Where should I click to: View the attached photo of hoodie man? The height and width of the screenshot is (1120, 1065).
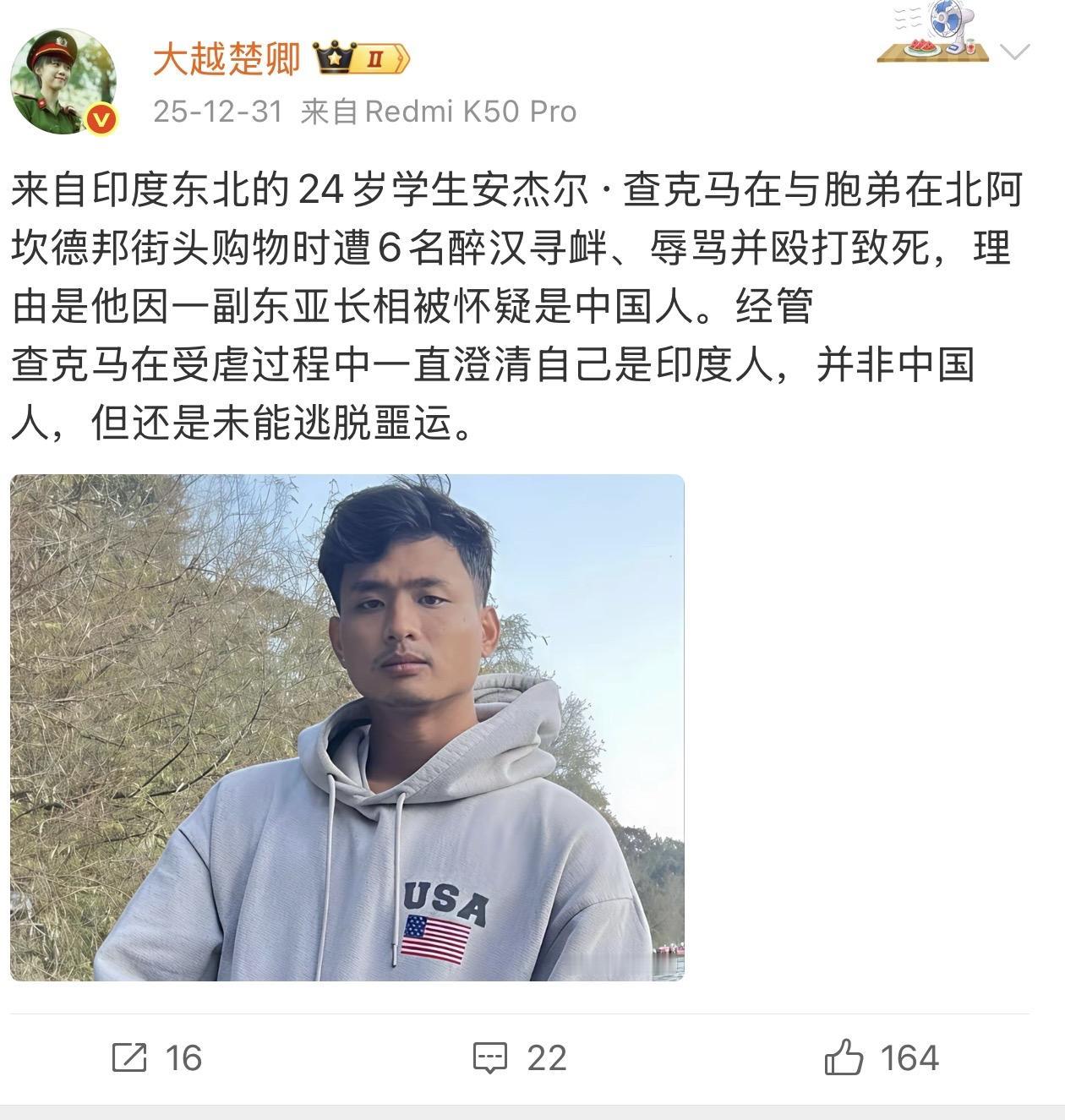pyautogui.click(x=347, y=728)
